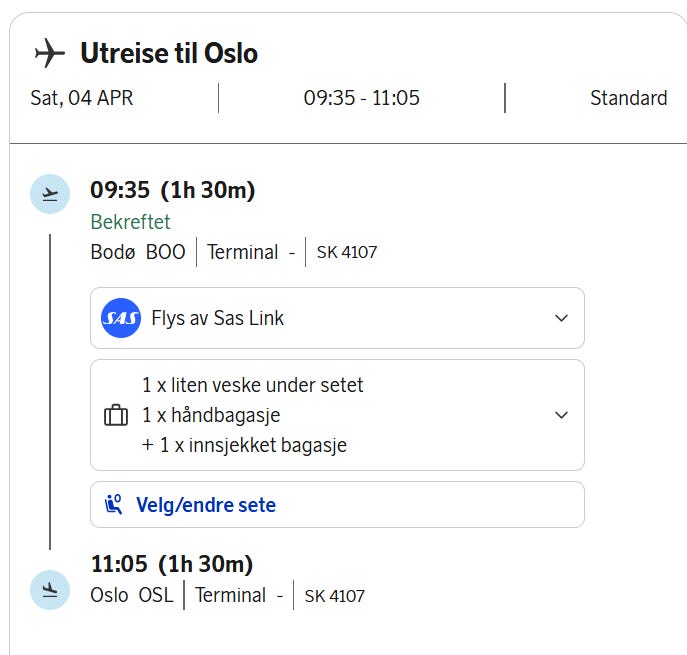The height and width of the screenshot is (655, 687).
Task: Click the 09:35 - 11:05 time summary
Action: pos(362,98)
